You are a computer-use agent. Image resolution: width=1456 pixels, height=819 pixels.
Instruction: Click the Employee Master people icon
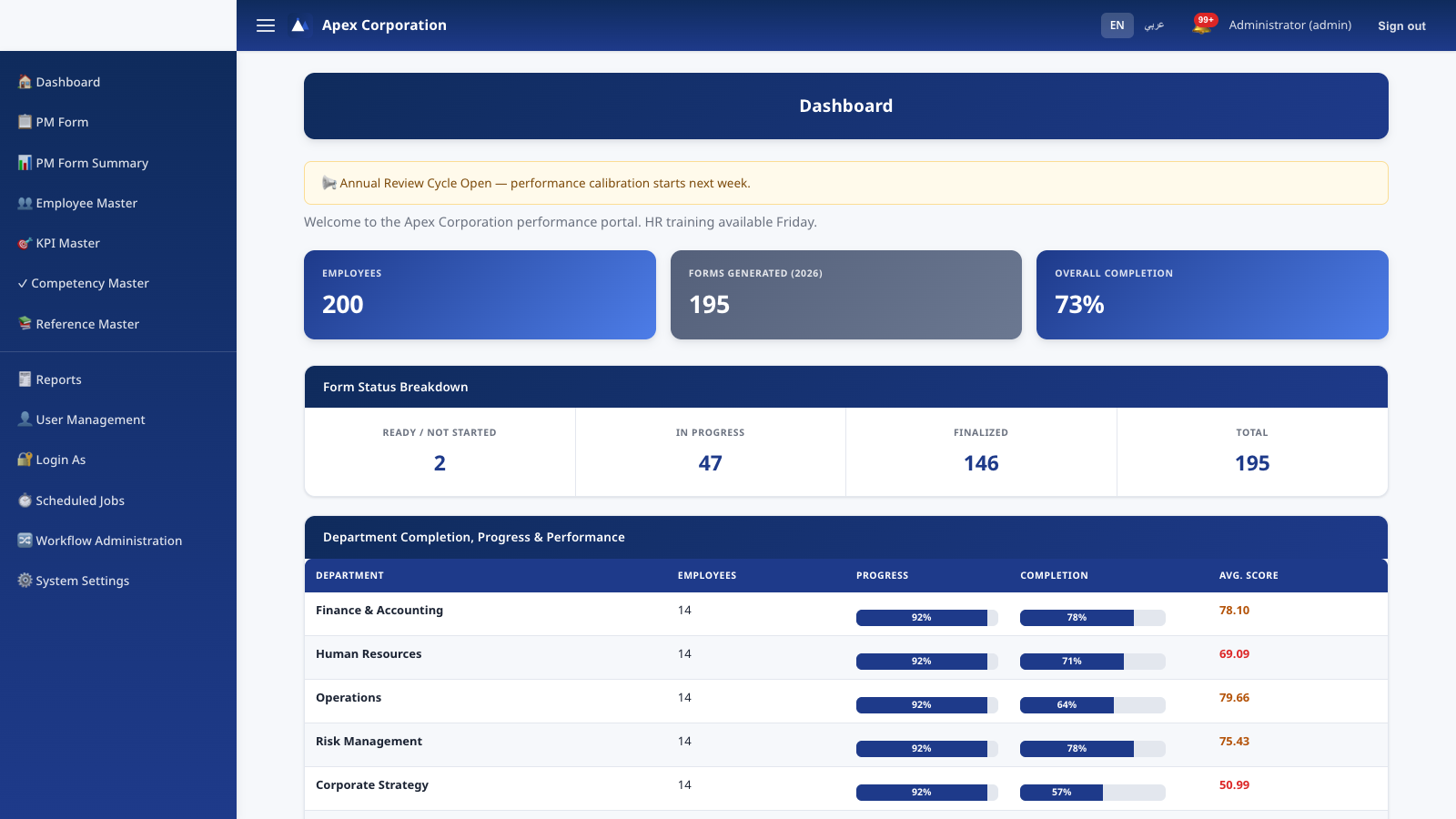[25, 203]
